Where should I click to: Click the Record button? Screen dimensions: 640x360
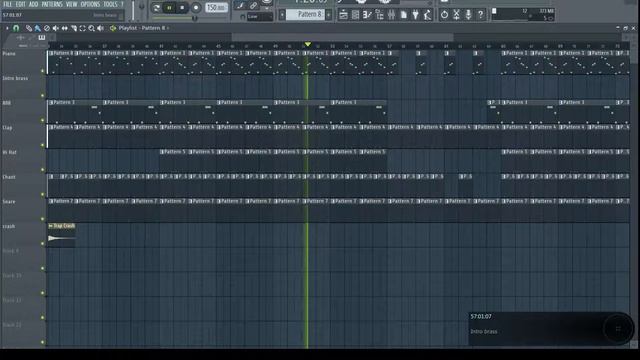pos(196,8)
